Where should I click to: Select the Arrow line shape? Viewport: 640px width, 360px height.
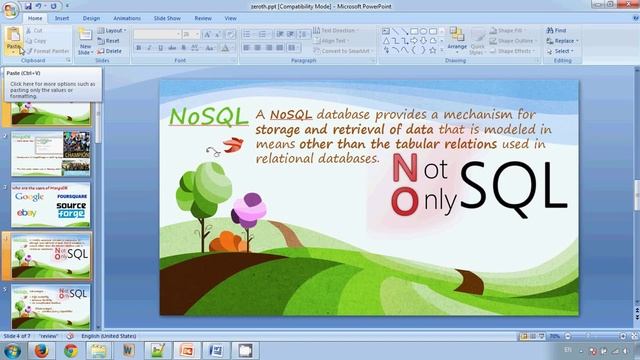click(x=404, y=31)
